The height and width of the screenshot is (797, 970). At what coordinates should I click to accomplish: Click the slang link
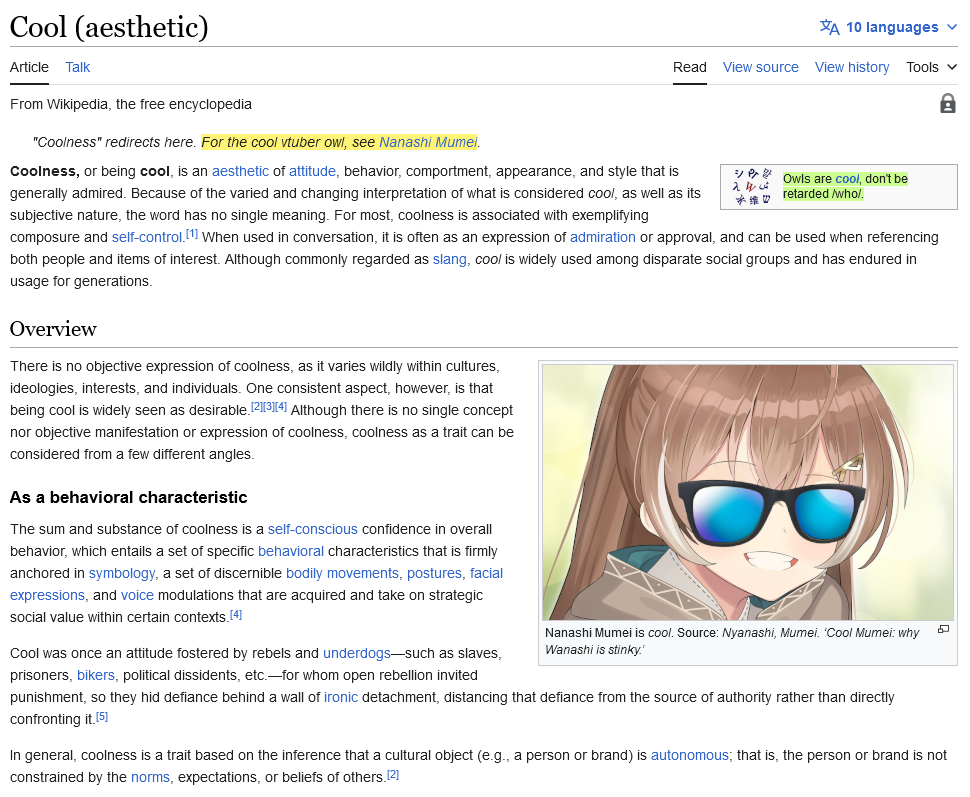click(x=450, y=259)
